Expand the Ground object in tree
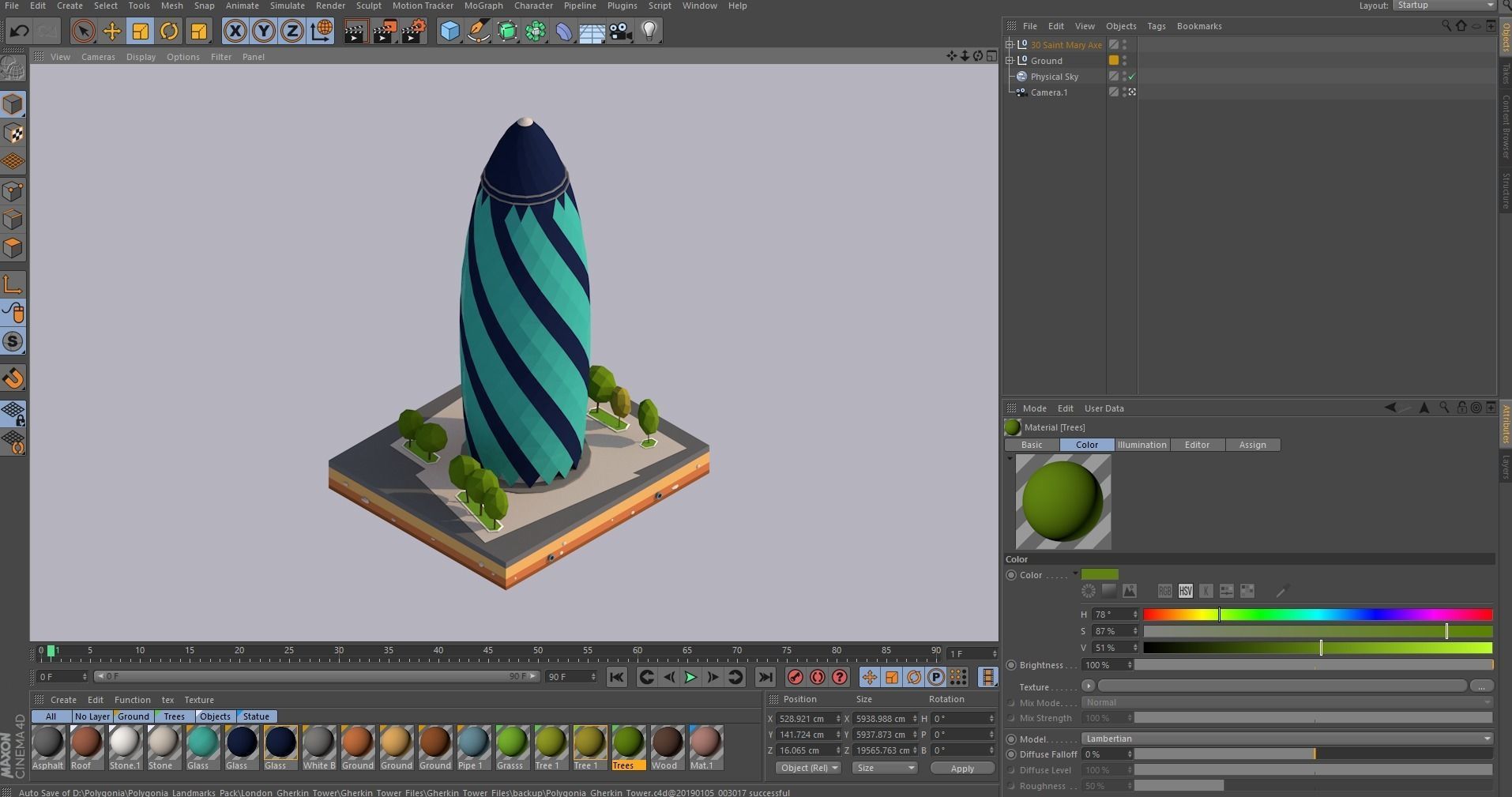 1010,61
